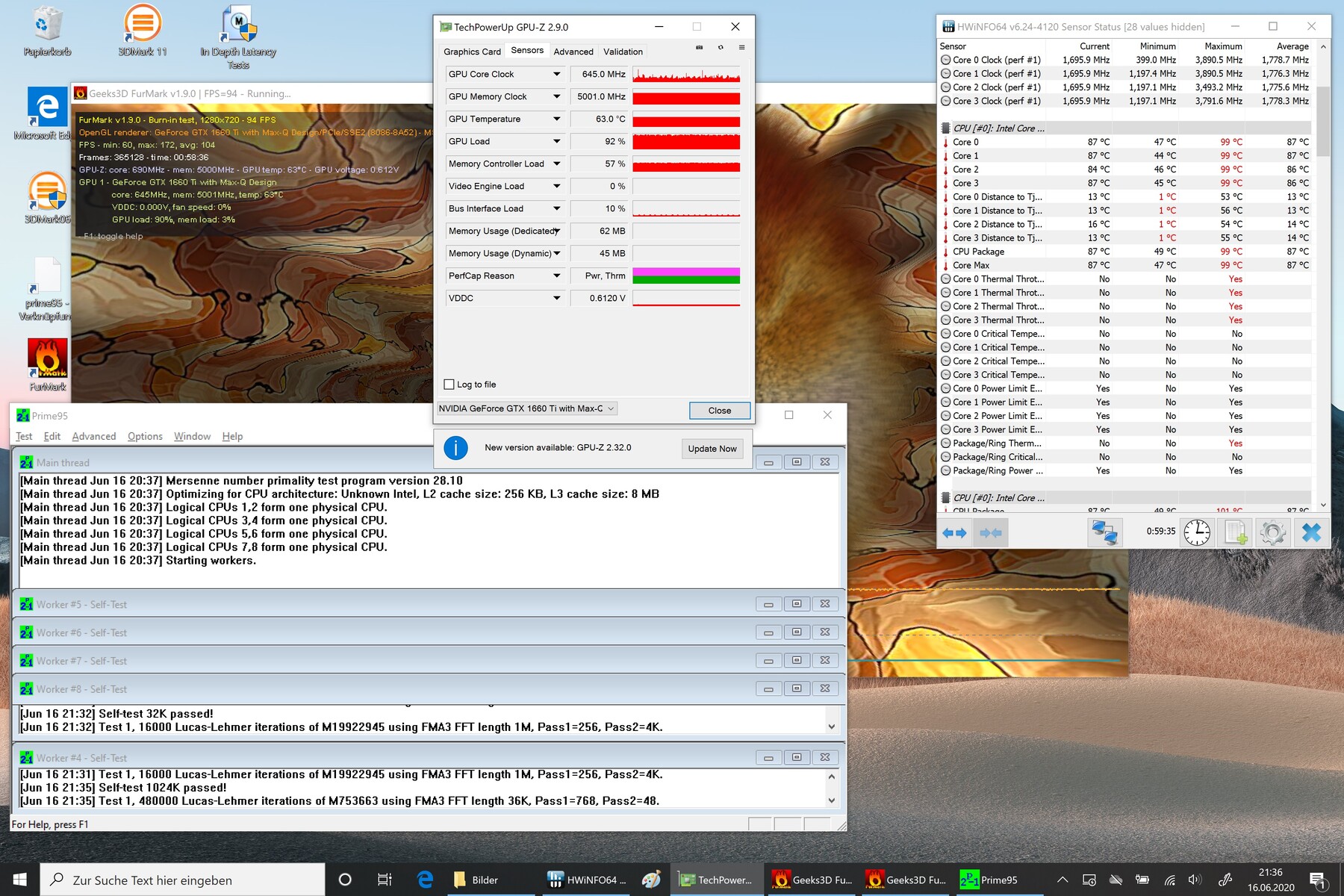The height and width of the screenshot is (896, 1344).
Task: Switch to the GPU-Z Advanced tab
Action: pos(573,52)
